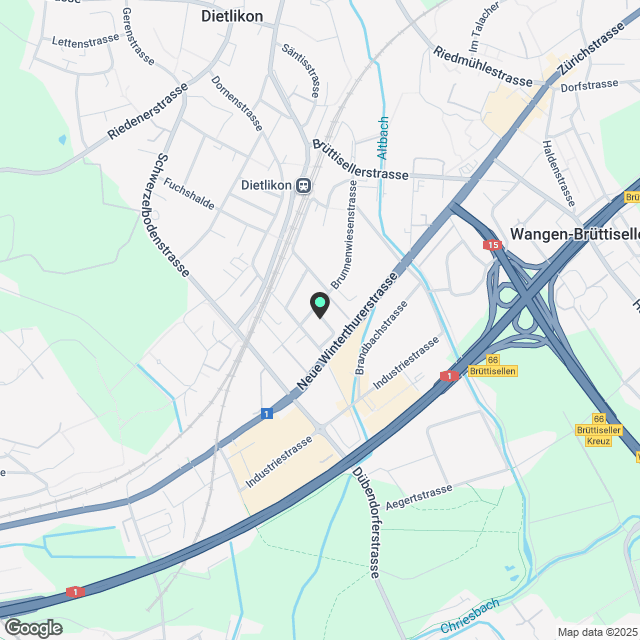This screenshot has height=640, width=640.
Task: Click red route 1 shield at bottom left
Action: (76, 591)
